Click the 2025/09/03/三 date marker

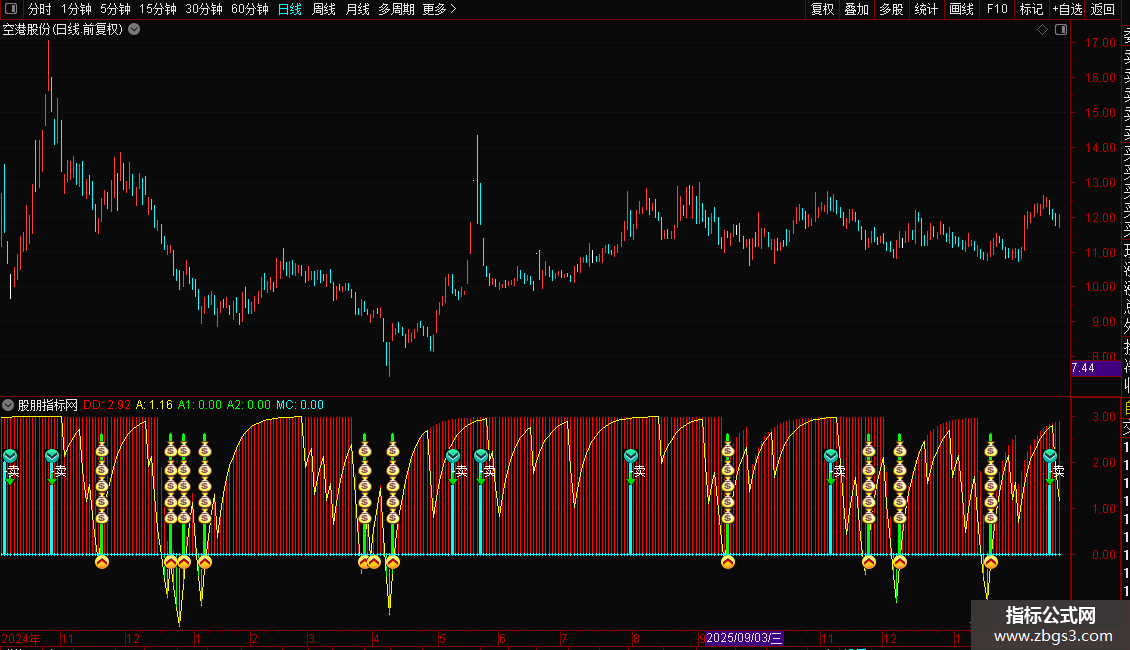(744, 638)
